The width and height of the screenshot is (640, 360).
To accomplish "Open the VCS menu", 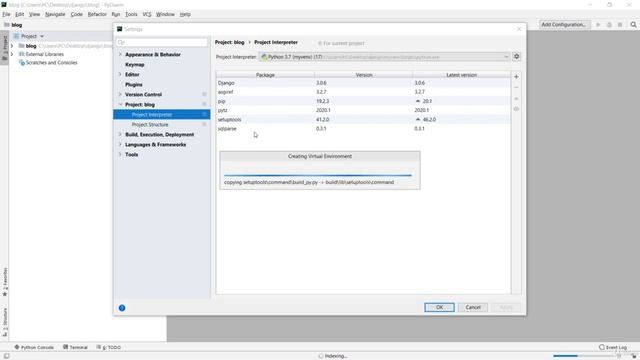I will point(147,14).
